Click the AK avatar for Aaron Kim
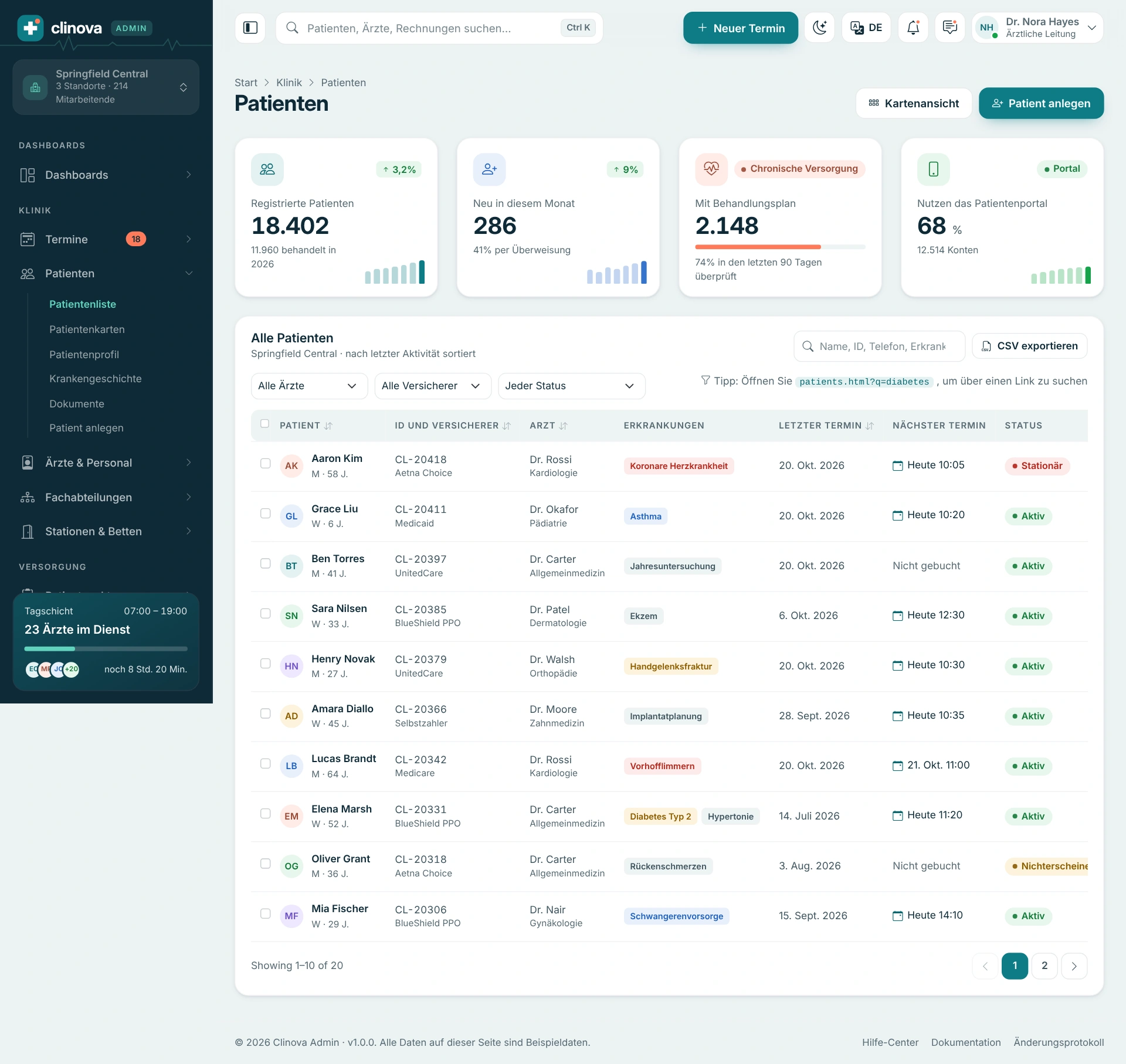 point(291,466)
